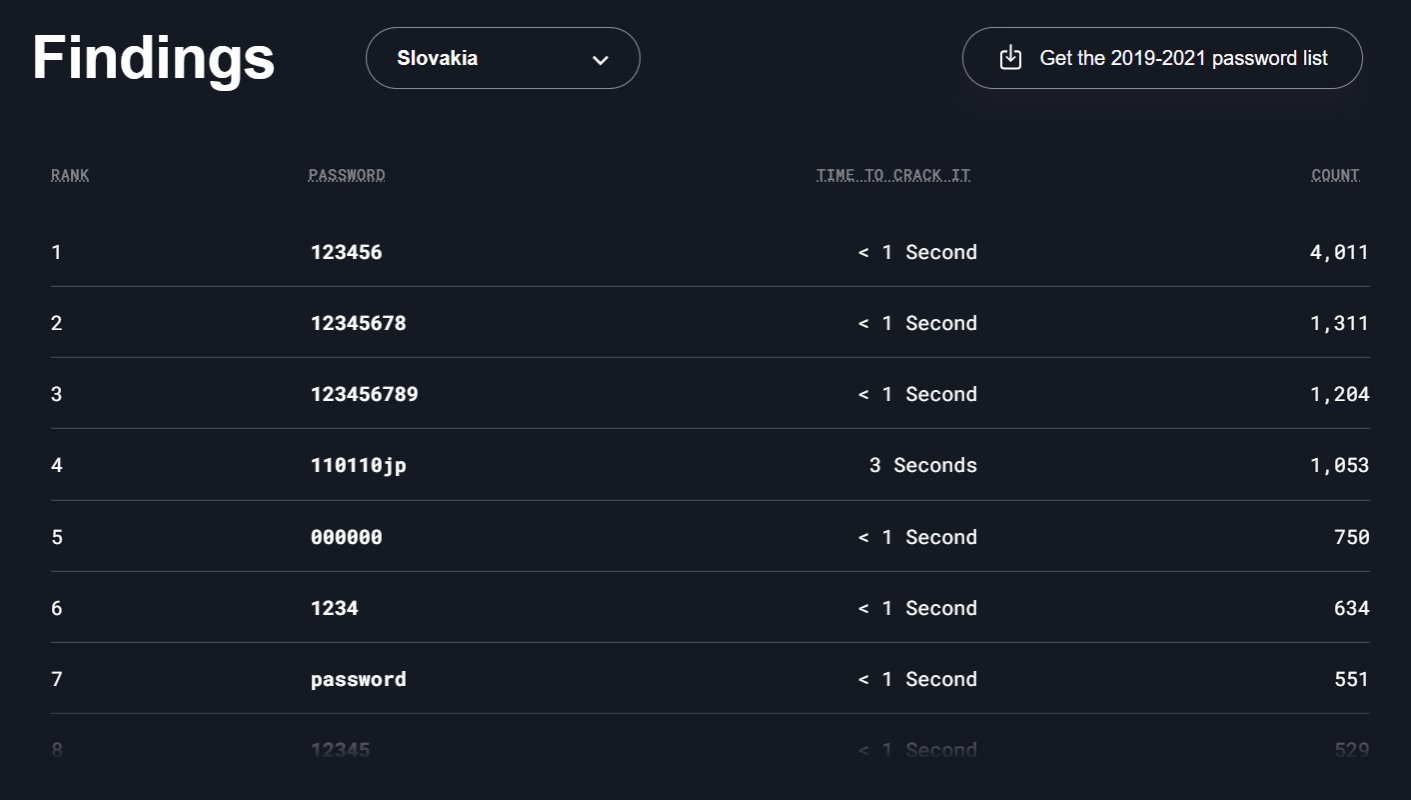Viewport: 1411px width, 800px height.
Task: Click the COUNT column header
Action: 1335,175
